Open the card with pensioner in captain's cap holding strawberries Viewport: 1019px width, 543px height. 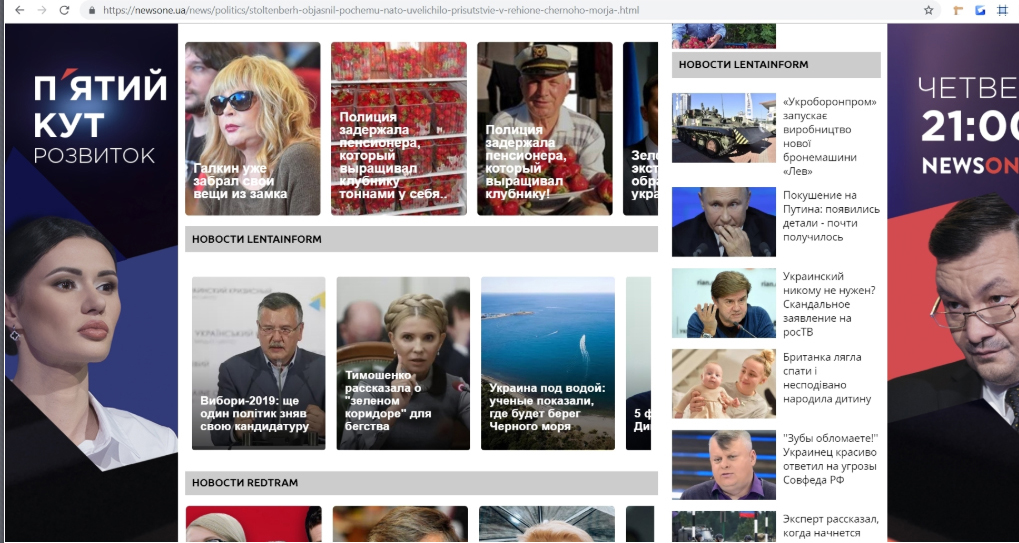pos(545,129)
